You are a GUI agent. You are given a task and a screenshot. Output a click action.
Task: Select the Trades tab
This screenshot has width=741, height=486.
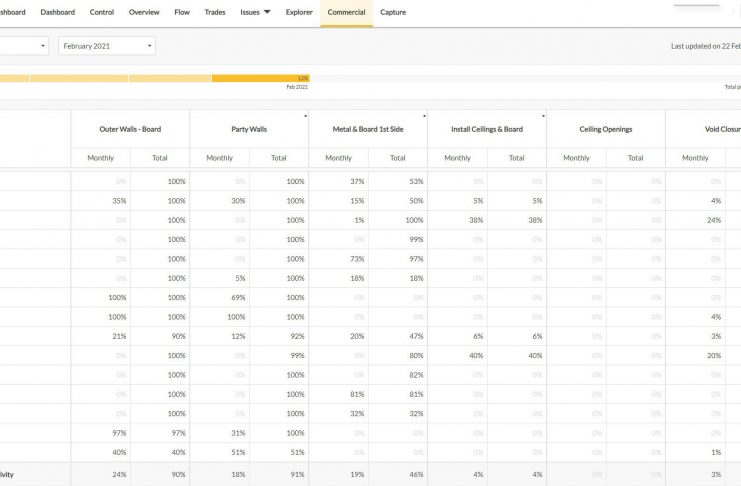214,12
